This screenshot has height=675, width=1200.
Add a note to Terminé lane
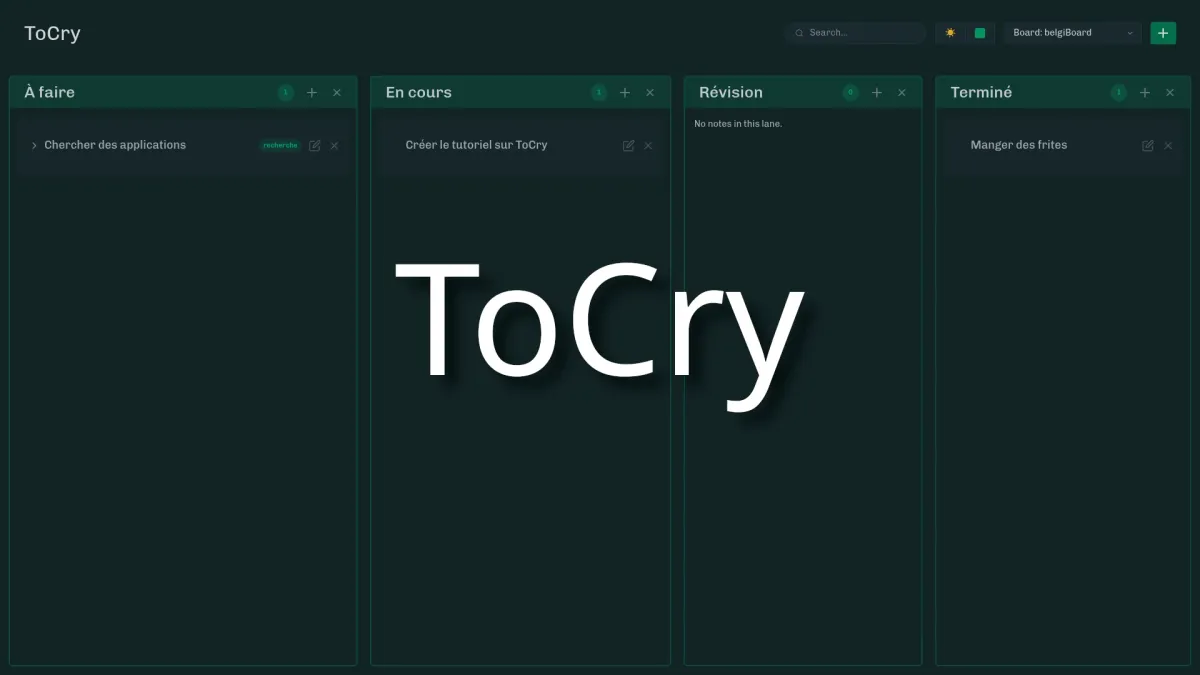click(1145, 93)
